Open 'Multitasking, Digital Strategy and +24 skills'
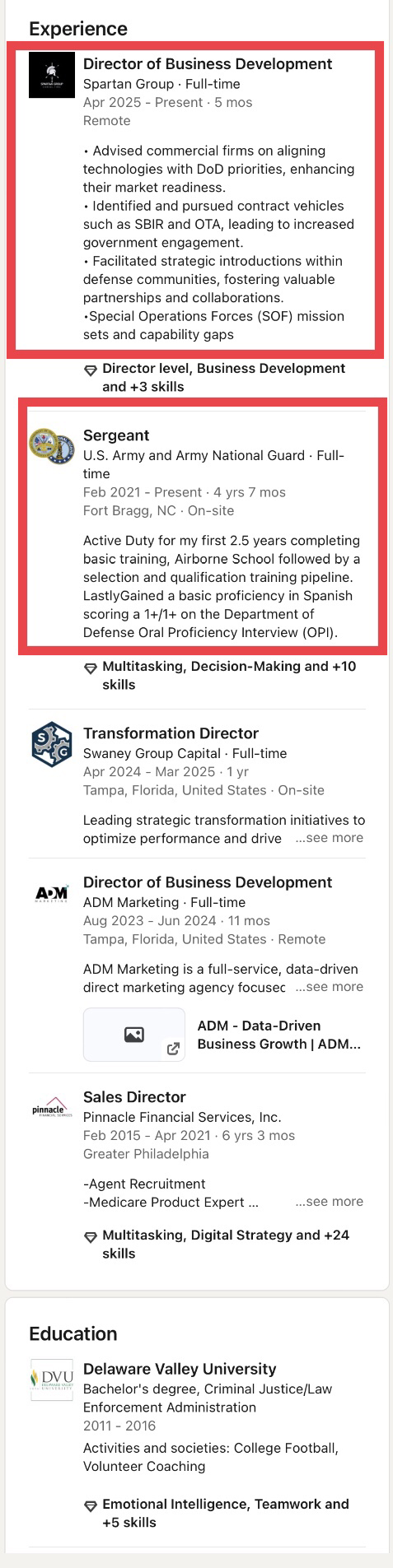Screen dimensions: 393x1568 pos(226,1245)
